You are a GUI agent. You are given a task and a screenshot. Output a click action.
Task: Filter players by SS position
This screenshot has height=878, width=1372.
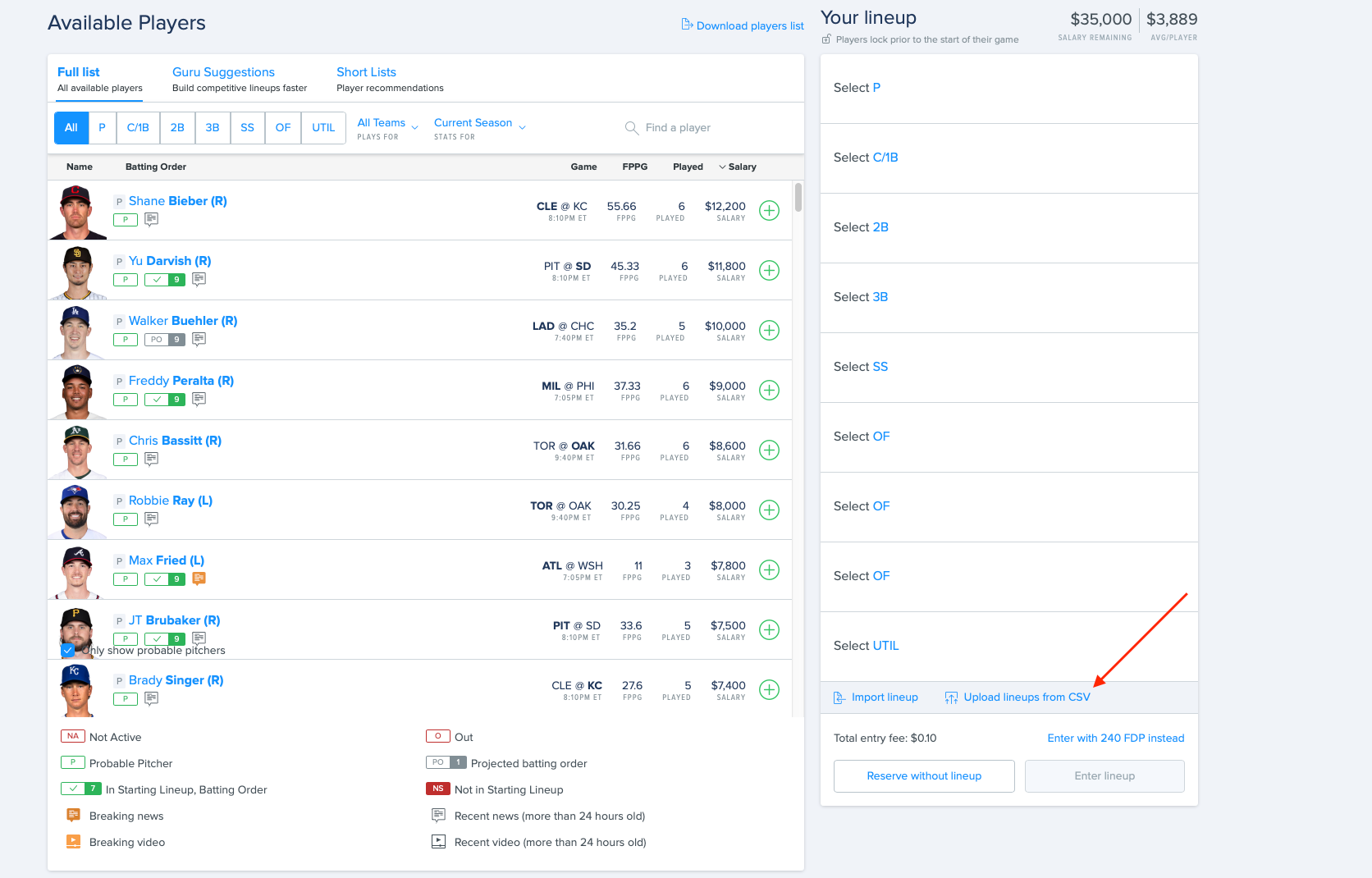point(248,128)
